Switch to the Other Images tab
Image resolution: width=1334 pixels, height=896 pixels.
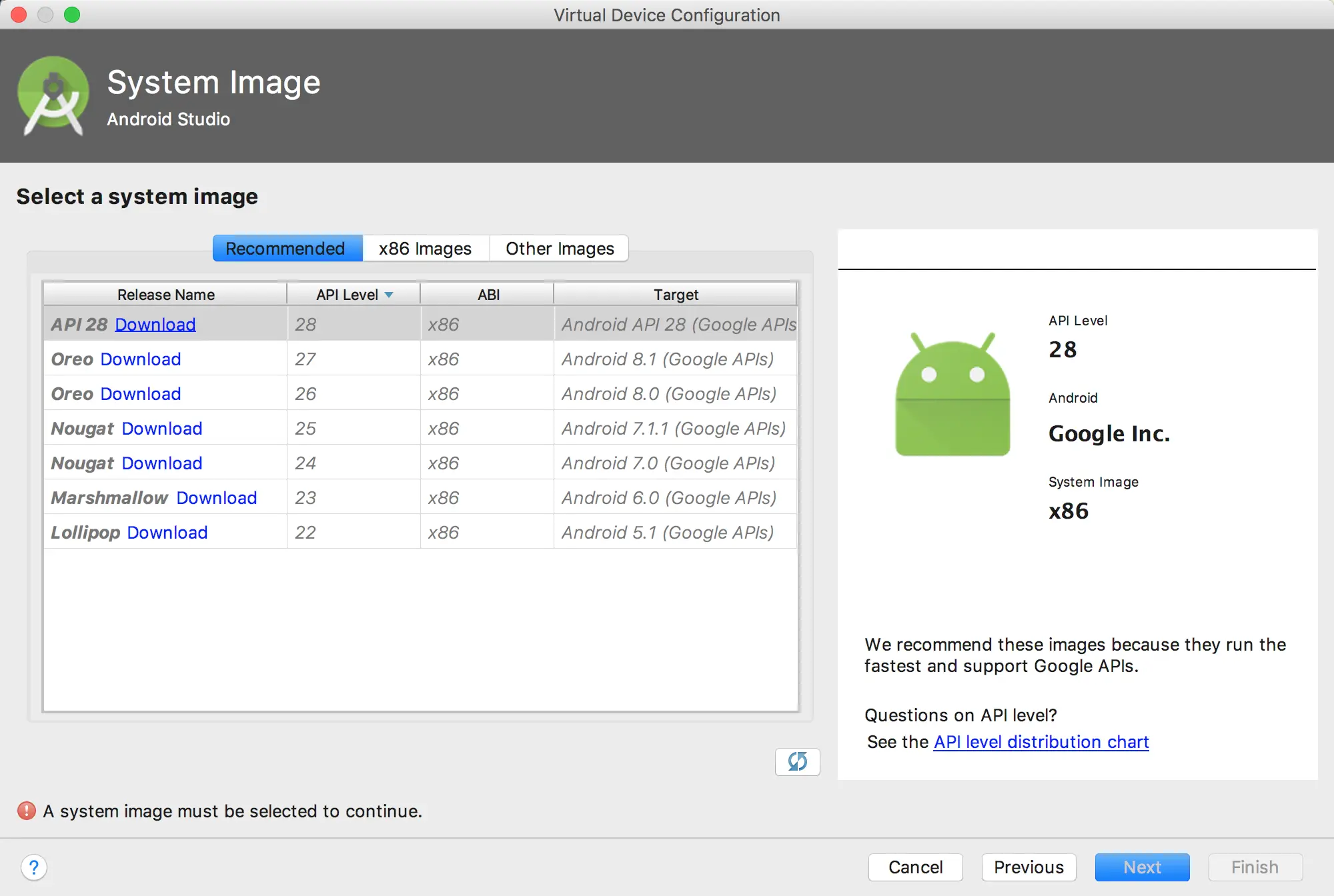pyautogui.click(x=559, y=248)
